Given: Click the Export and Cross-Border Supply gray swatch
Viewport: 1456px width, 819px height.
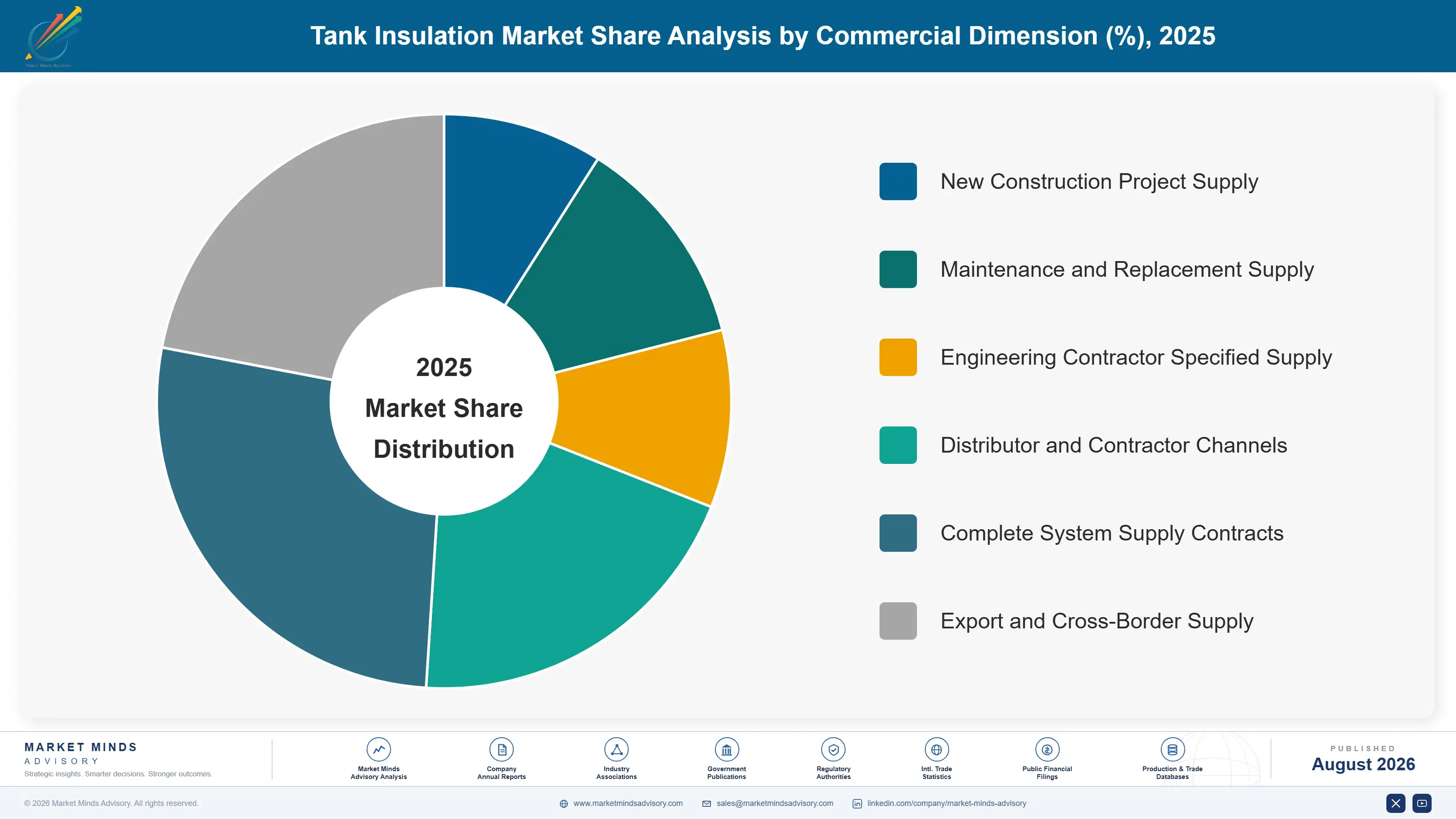Looking at the screenshot, I should pyautogui.click(x=897, y=621).
